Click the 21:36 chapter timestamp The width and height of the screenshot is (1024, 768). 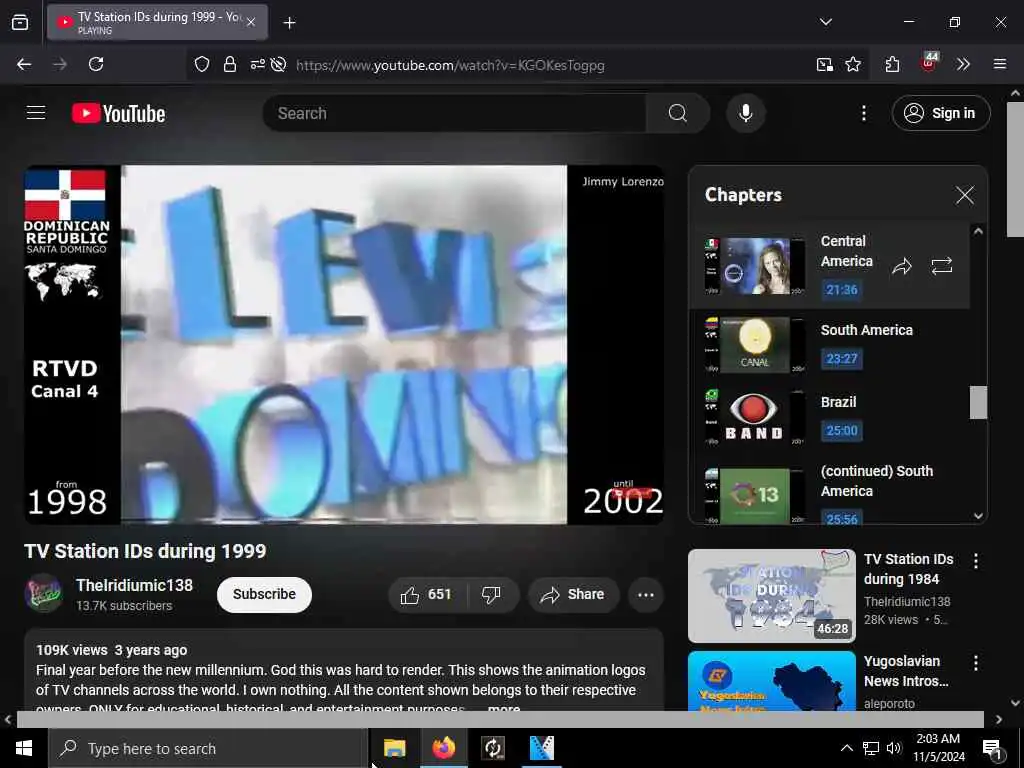tap(841, 289)
